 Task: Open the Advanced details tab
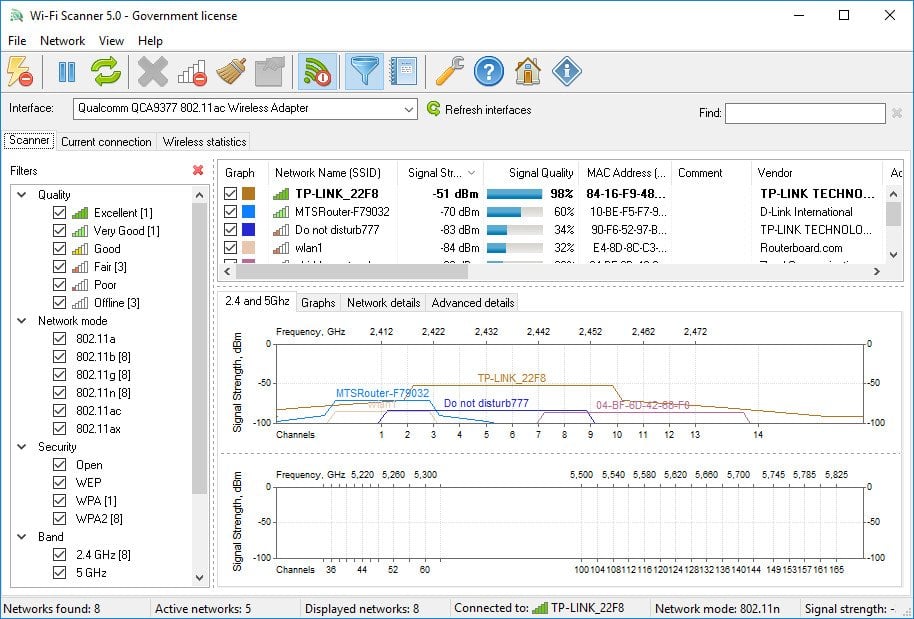(473, 303)
